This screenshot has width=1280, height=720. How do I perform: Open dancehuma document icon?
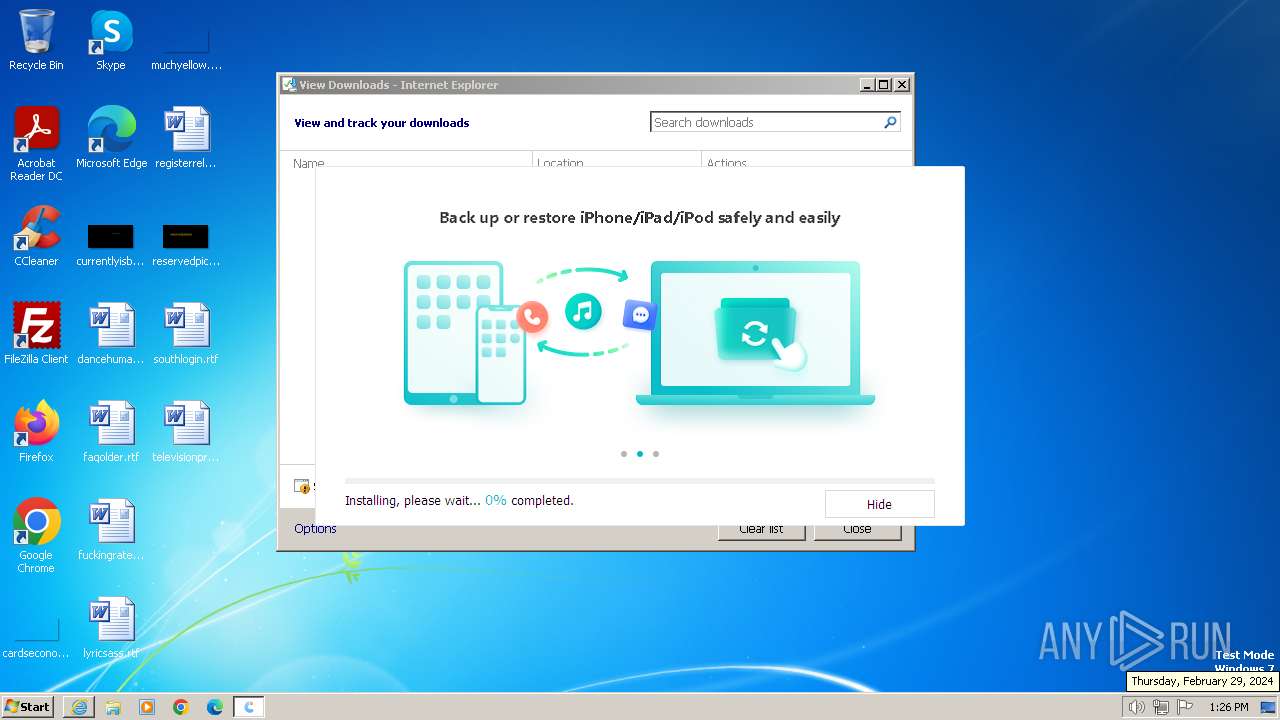[x=111, y=334]
